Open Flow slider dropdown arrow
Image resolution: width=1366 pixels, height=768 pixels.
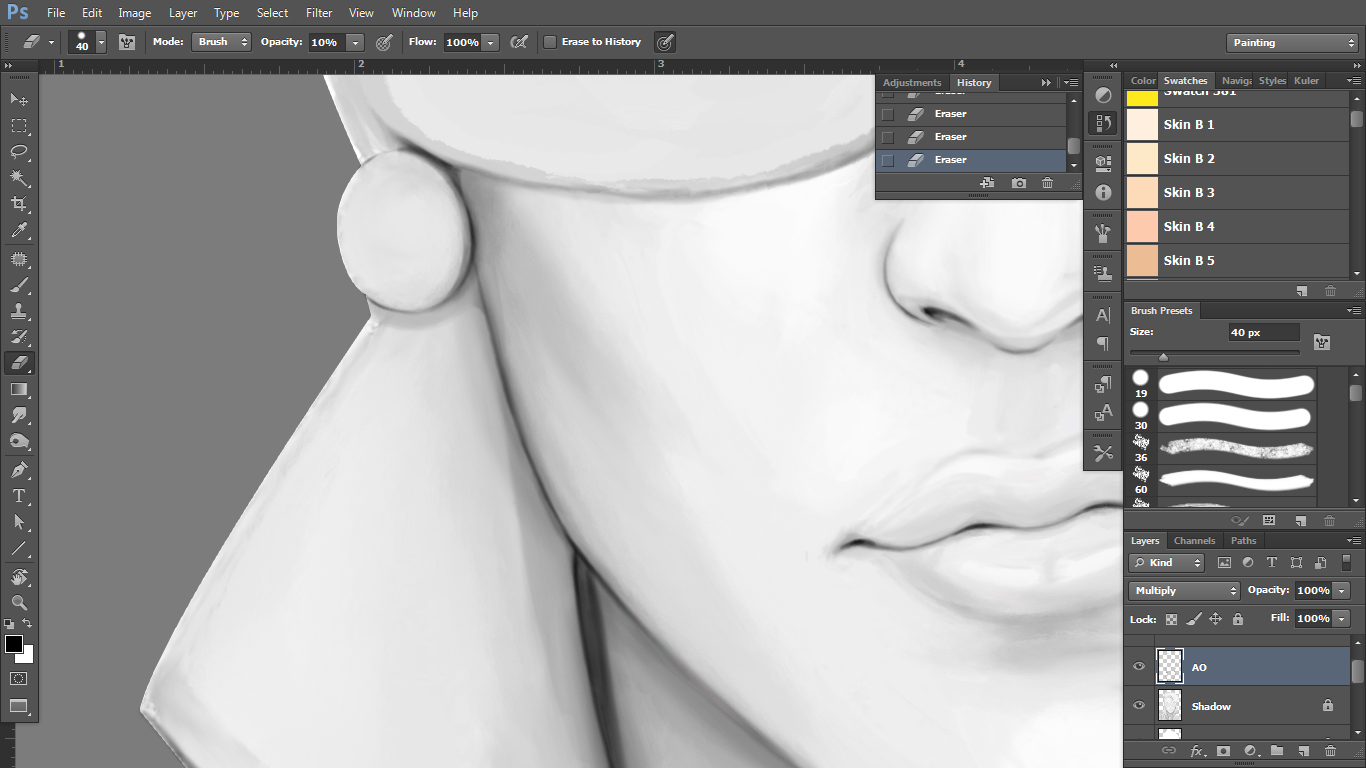(491, 42)
